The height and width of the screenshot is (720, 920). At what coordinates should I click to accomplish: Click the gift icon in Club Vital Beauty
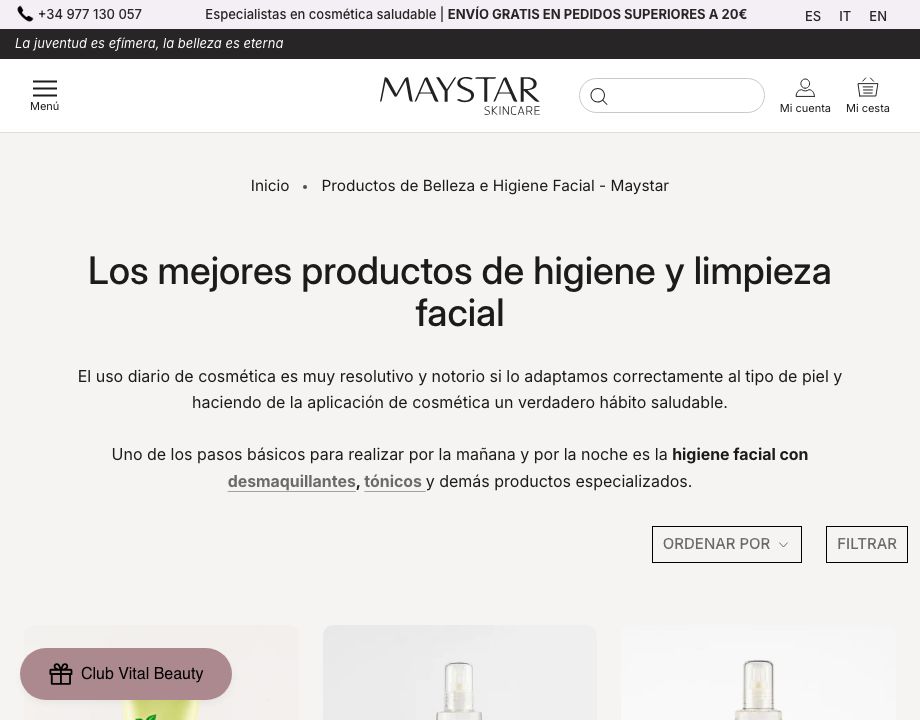tap(60, 674)
